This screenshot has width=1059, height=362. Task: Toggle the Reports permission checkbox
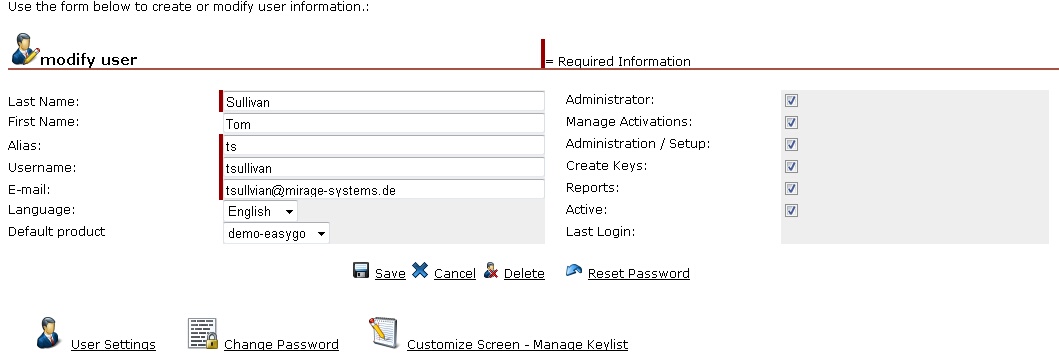792,188
